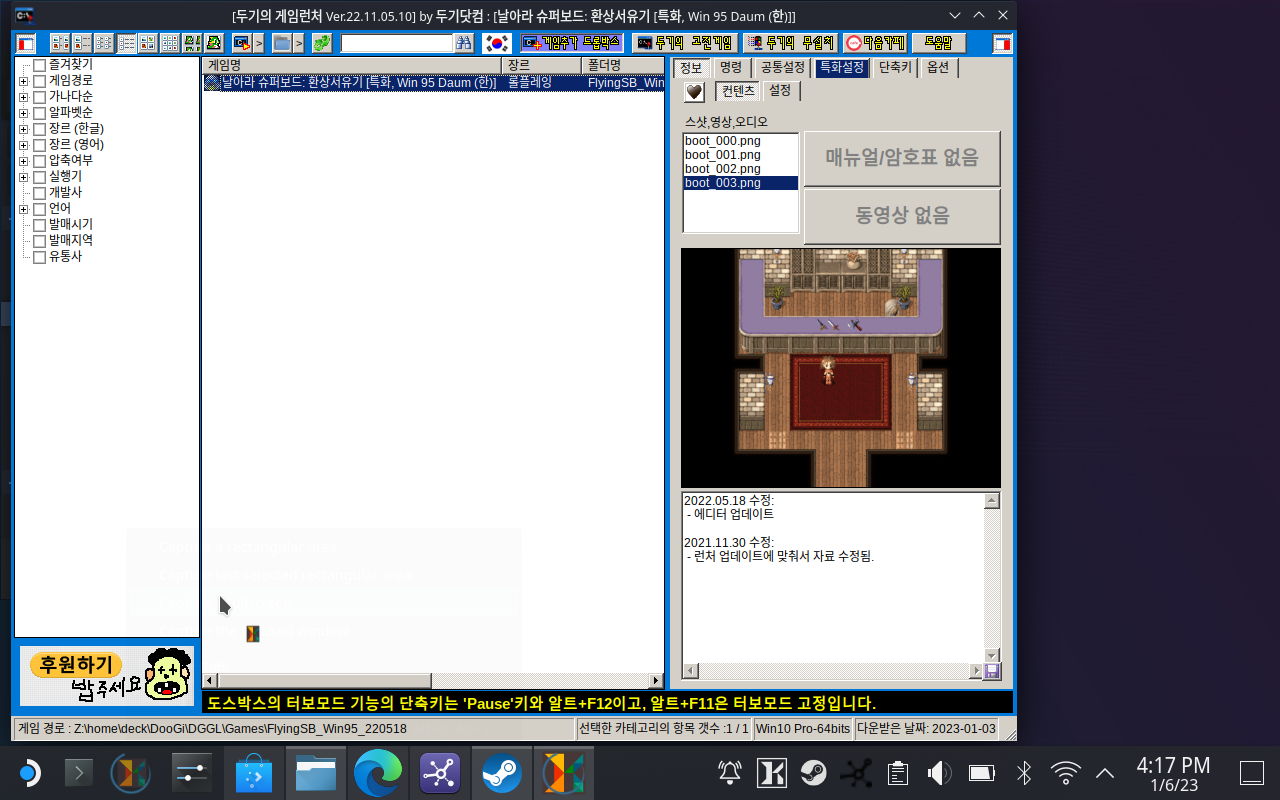Expand the 게임경로 tree node
Screen dimensions: 1280x800
pos(23,81)
